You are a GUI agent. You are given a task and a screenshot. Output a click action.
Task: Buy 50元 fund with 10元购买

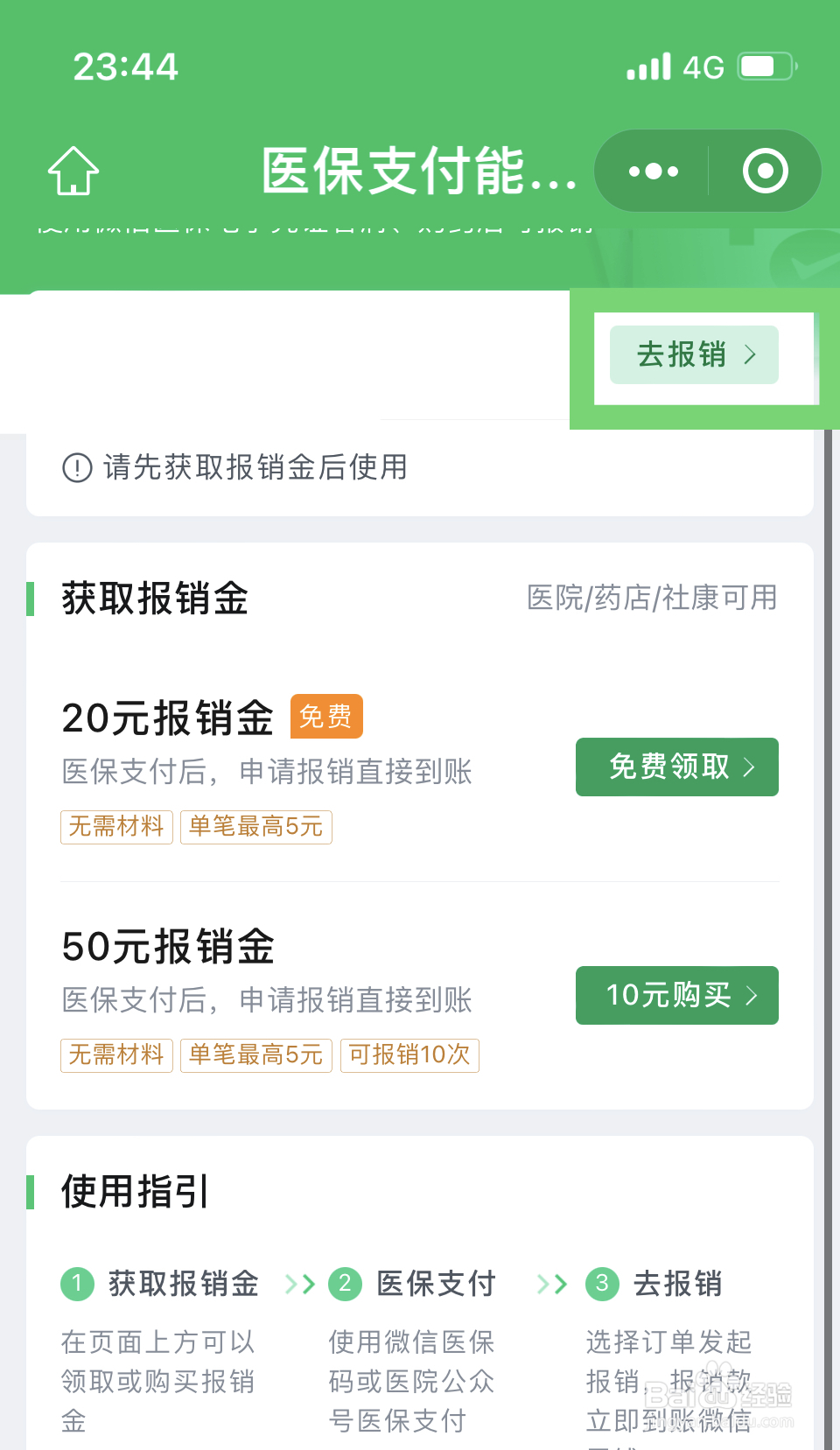[677, 995]
